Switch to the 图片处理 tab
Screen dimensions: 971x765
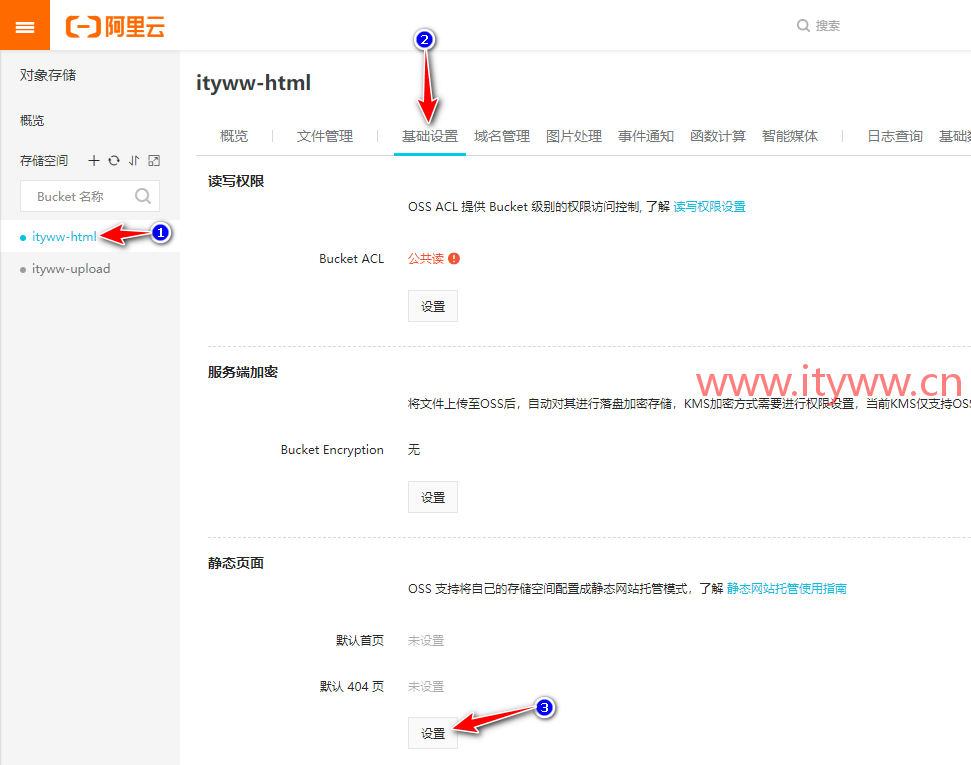(x=574, y=136)
